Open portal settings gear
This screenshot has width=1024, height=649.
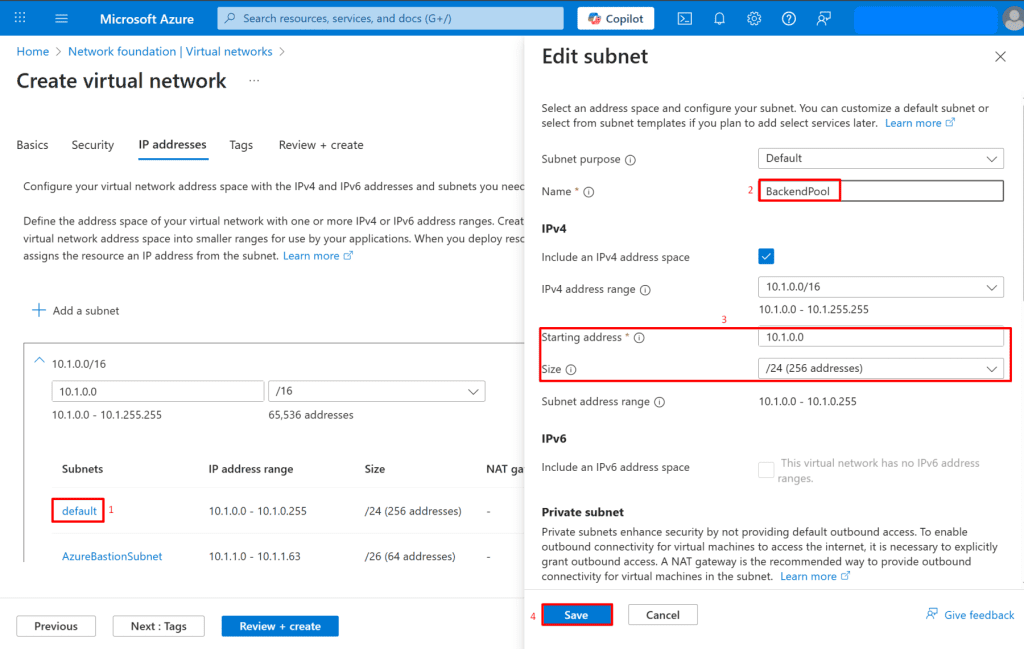[x=754, y=18]
